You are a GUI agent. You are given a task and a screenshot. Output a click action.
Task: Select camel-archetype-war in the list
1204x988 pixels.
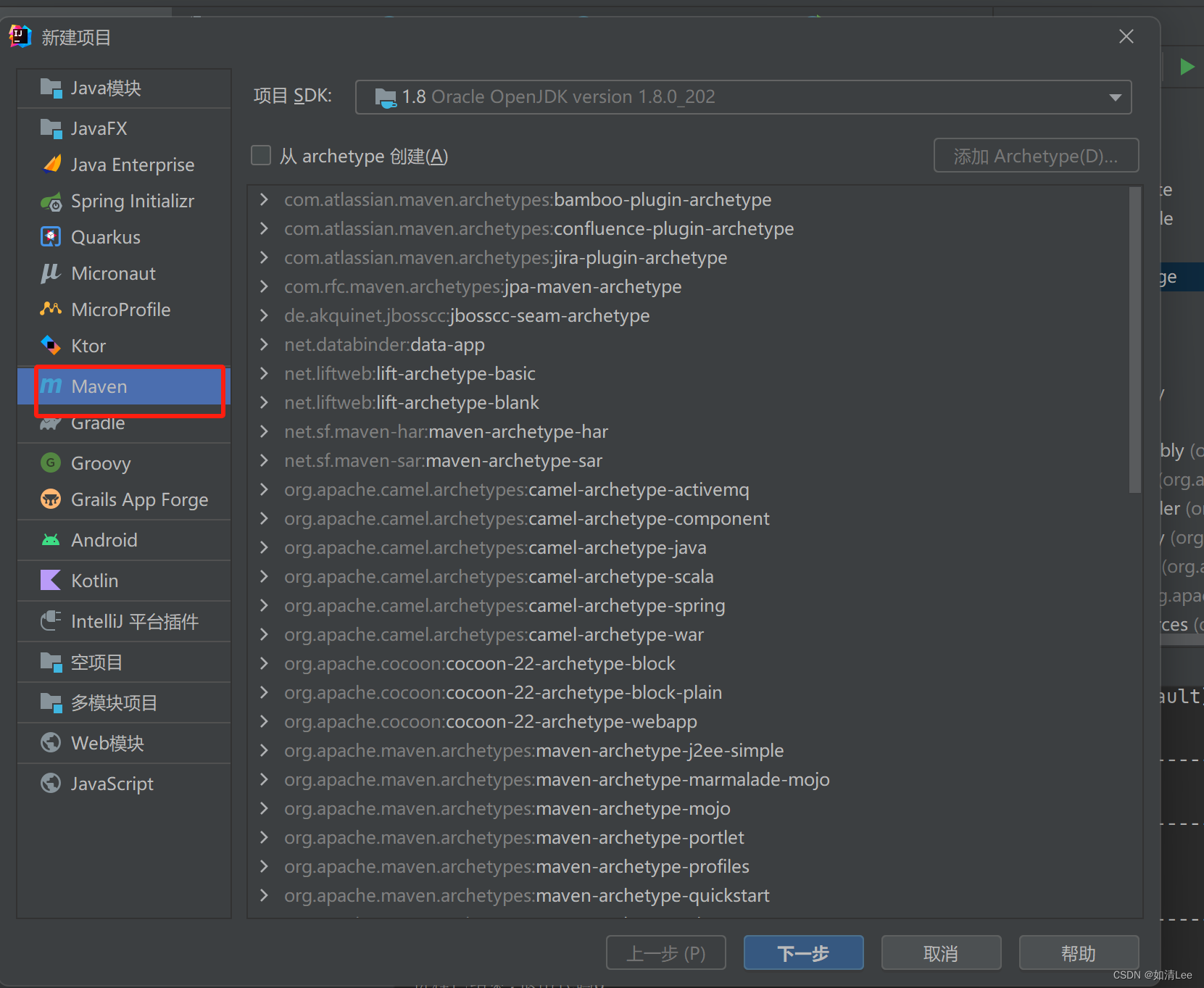click(494, 634)
